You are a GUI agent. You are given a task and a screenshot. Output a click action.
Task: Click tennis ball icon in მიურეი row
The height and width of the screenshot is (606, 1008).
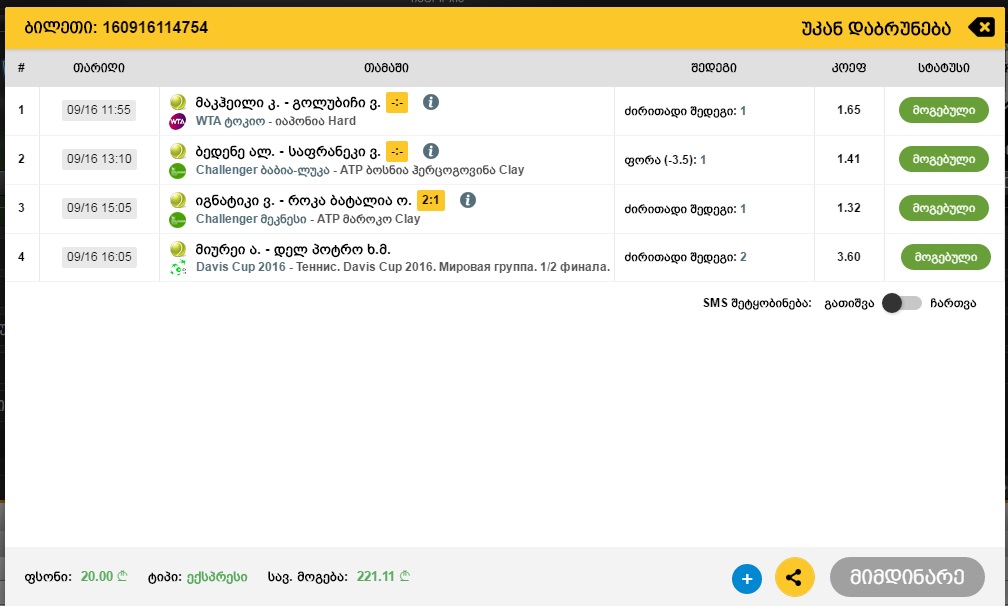[x=177, y=249]
